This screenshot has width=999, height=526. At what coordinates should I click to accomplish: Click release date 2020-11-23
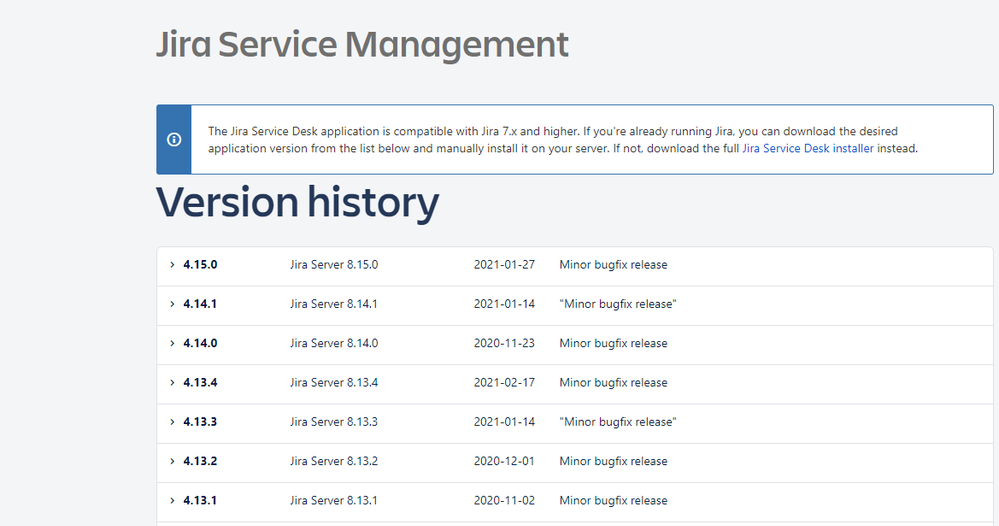(x=504, y=343)
